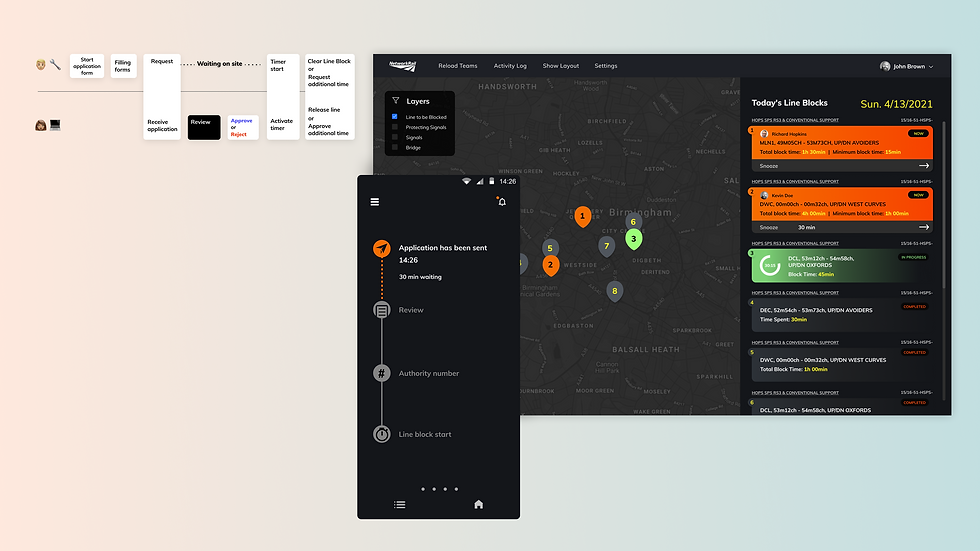The width and height of the screenshot is (980, 551).
Task: Open the hamburger menu in mobile app
Action: coord(375,202)
